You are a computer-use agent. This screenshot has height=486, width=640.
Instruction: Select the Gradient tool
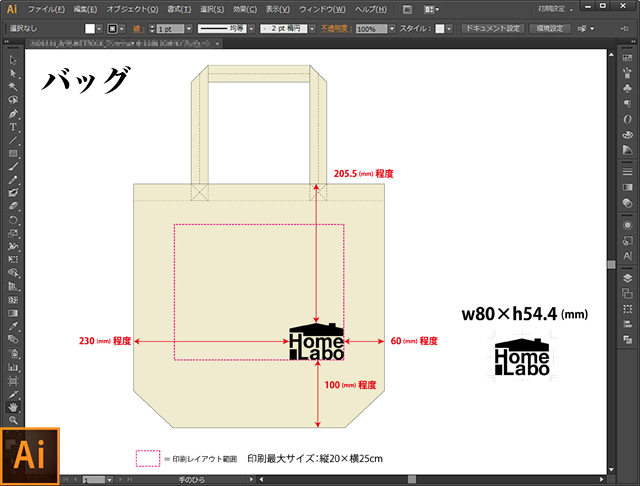(x=13, y=313)
